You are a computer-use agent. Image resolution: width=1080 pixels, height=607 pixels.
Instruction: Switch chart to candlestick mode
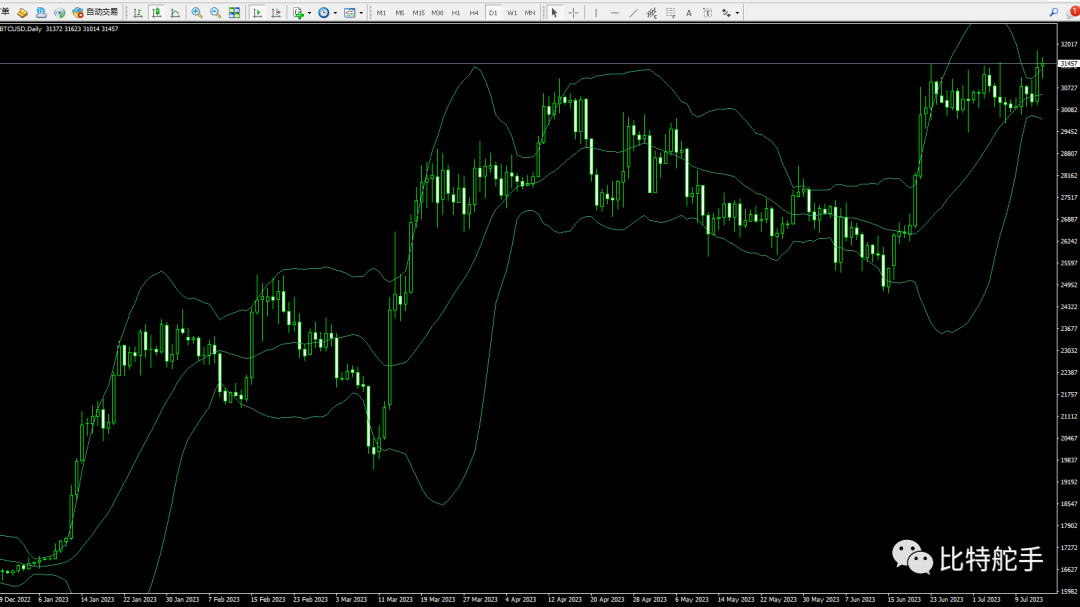point(156,12)
